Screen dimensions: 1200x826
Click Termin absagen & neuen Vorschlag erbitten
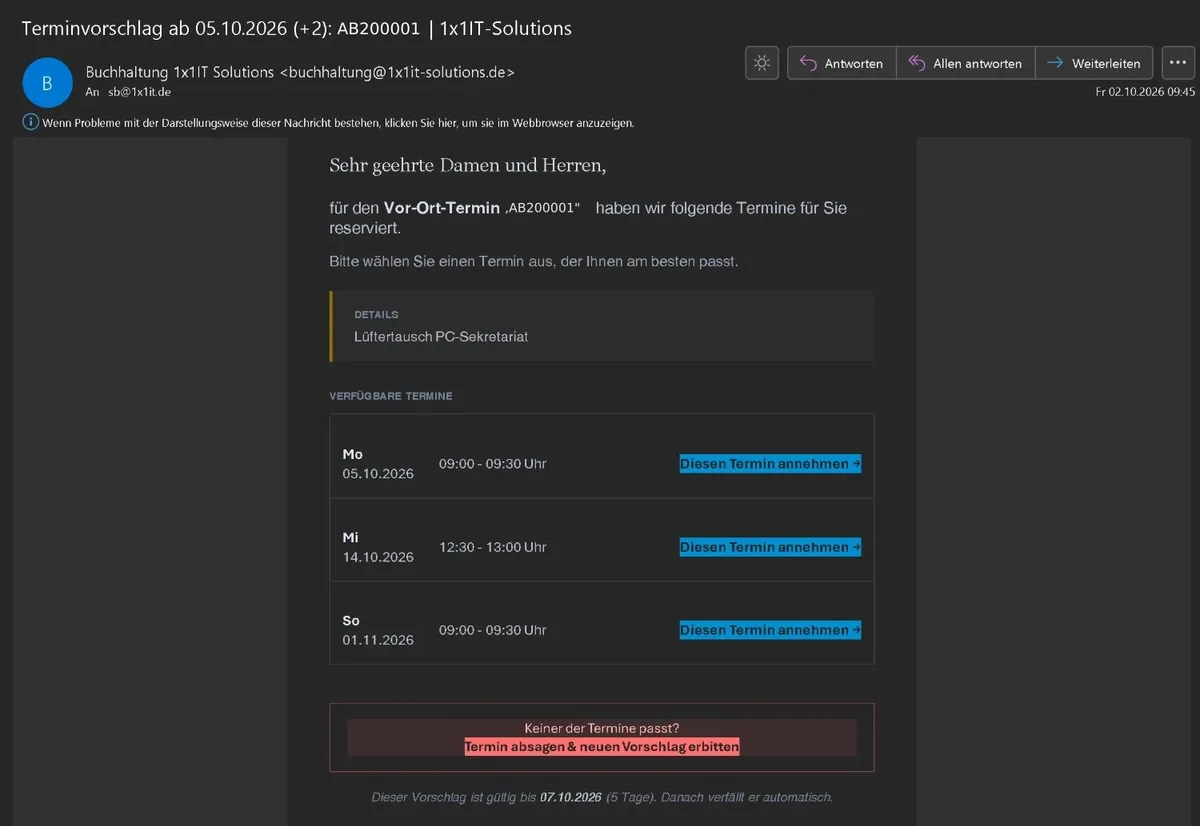[602, 747]
